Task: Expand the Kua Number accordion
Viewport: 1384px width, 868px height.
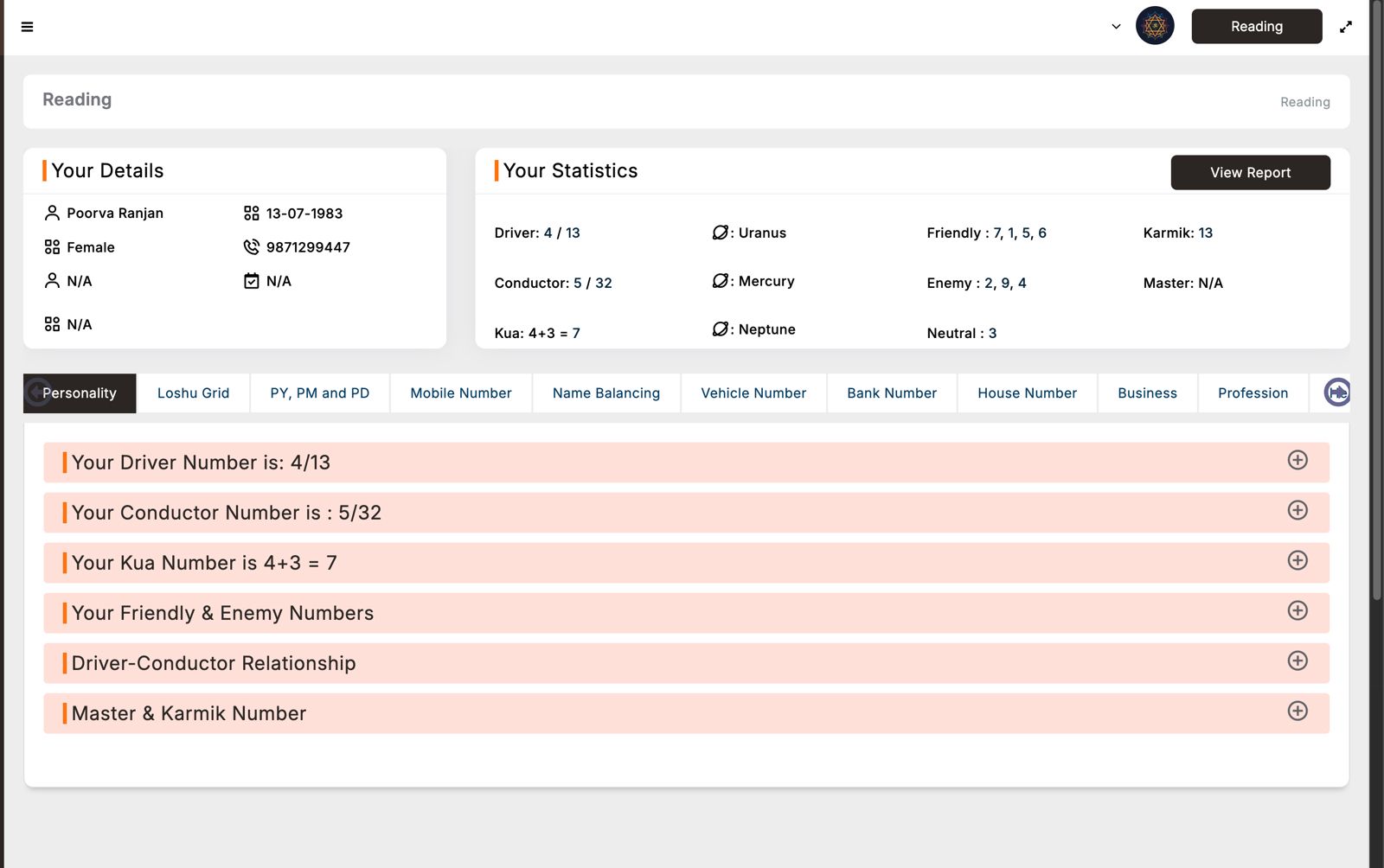Action: click(x=1297, y=561)
